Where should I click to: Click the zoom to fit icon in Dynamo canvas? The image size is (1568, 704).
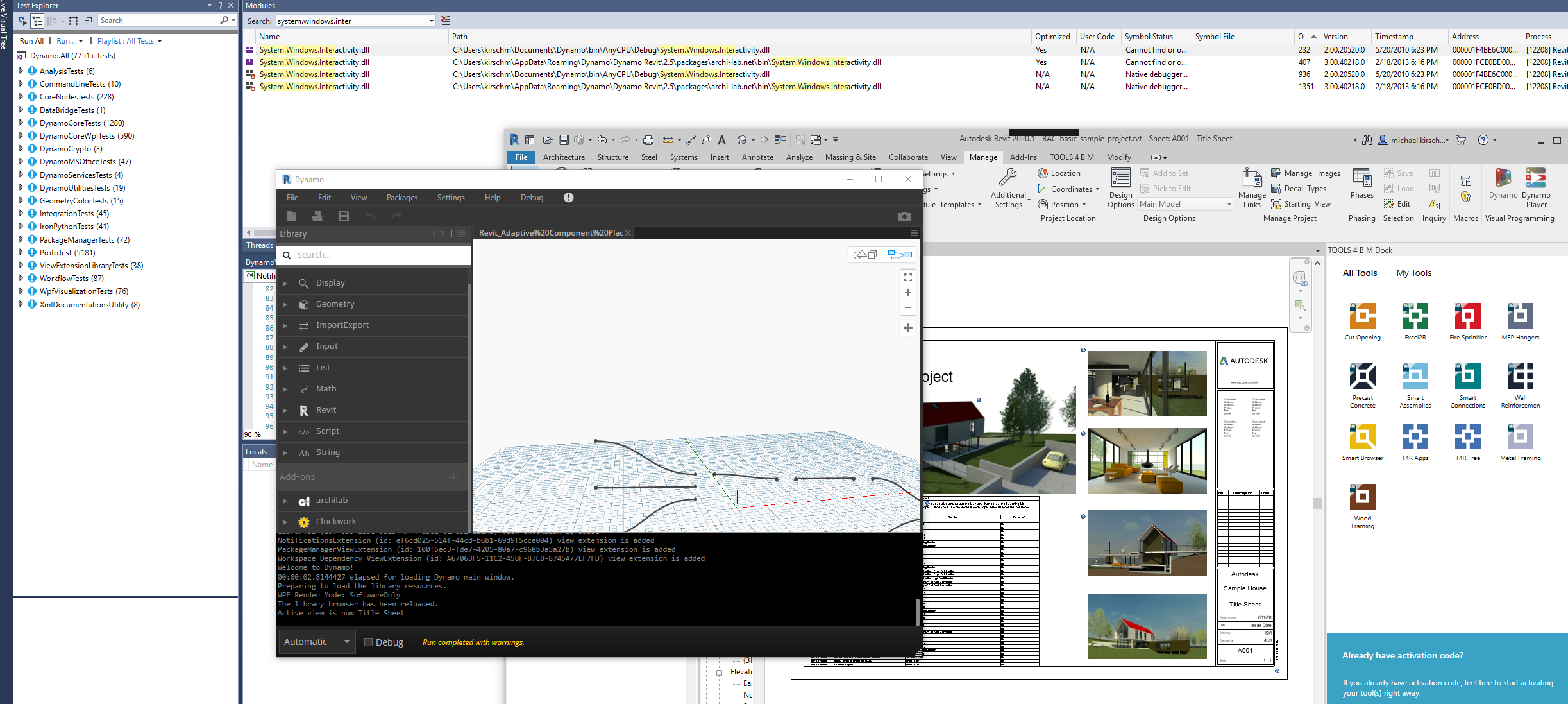click(908, 277)
